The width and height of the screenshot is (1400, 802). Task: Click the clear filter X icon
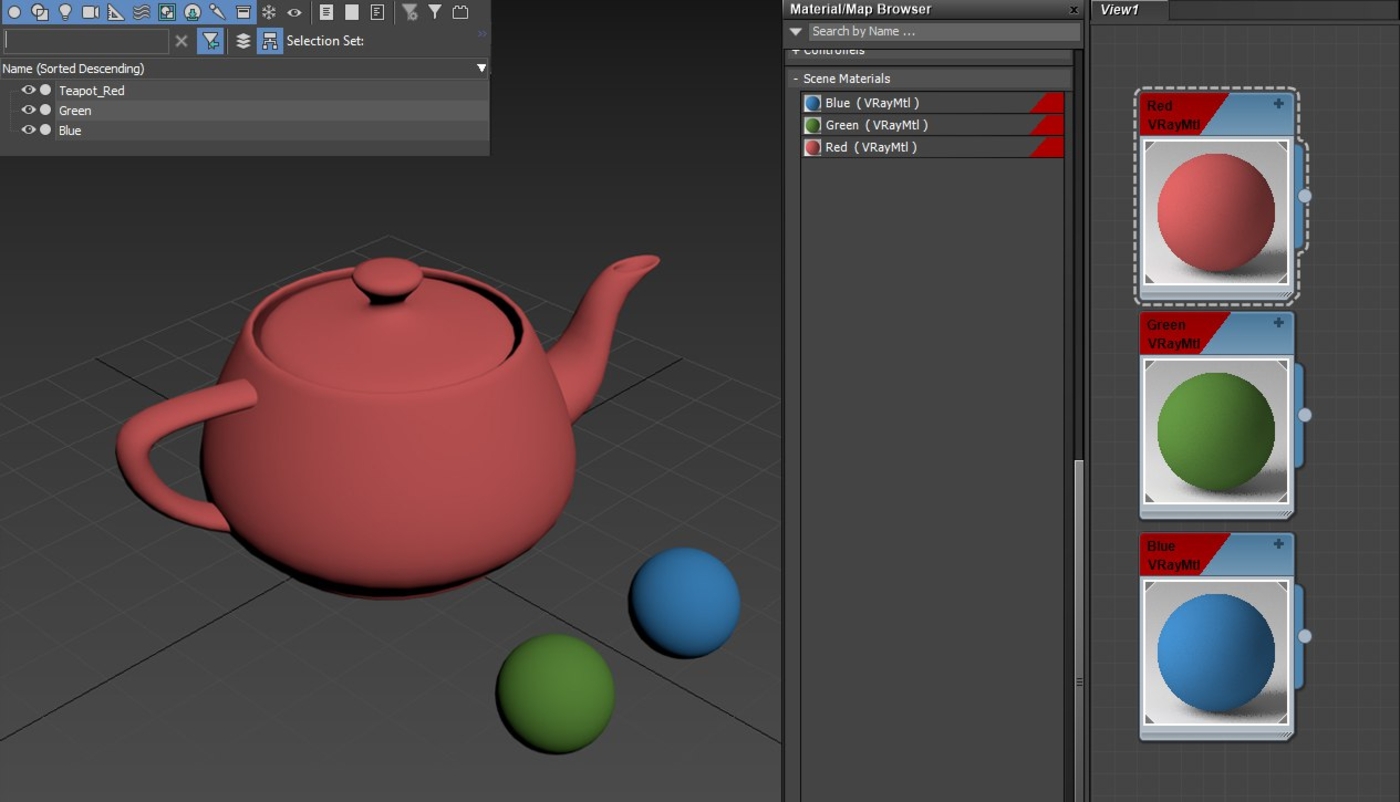[x=181, y=41]
